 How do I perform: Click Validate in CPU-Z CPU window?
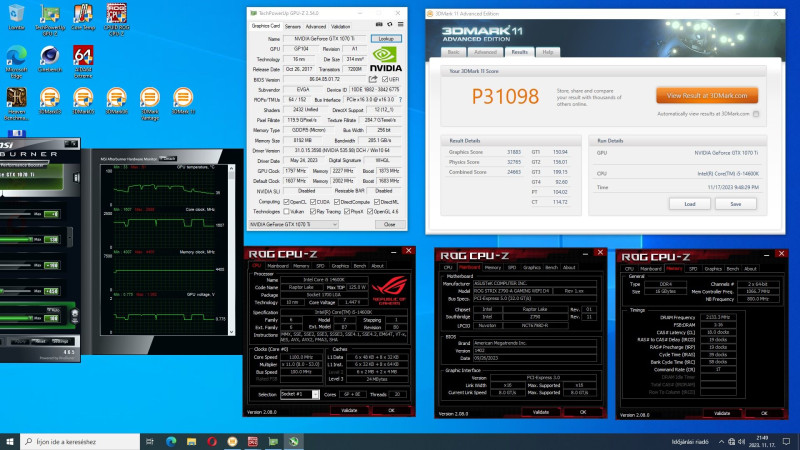349,410
